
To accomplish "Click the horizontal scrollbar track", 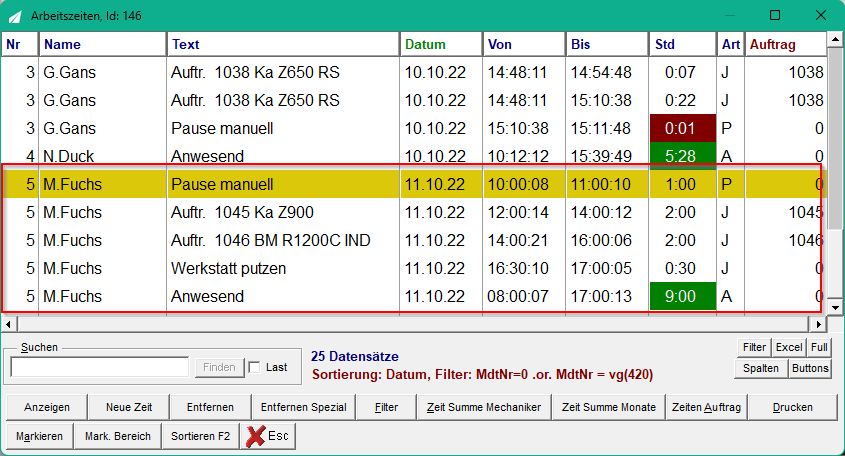I will click(414, 324).
